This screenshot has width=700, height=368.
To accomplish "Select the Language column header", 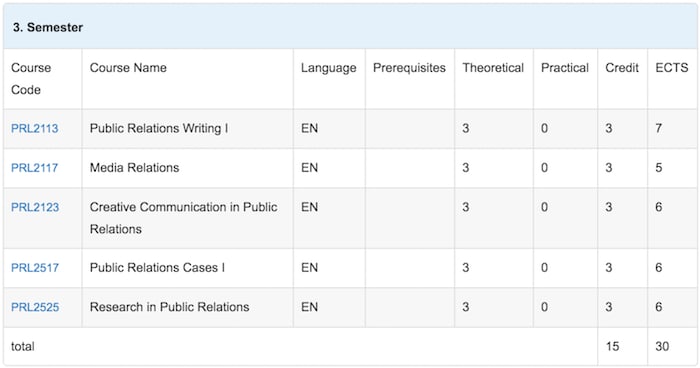I will (x=329, y=68).
